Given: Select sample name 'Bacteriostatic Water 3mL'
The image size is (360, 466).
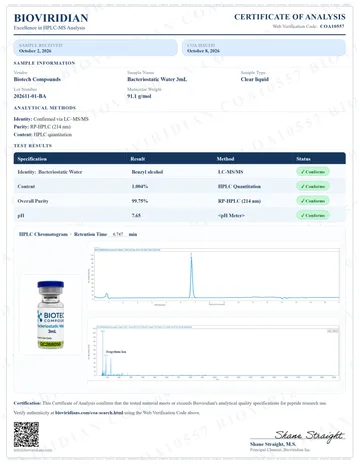Looking at the screenshot, I should point(157,79).
